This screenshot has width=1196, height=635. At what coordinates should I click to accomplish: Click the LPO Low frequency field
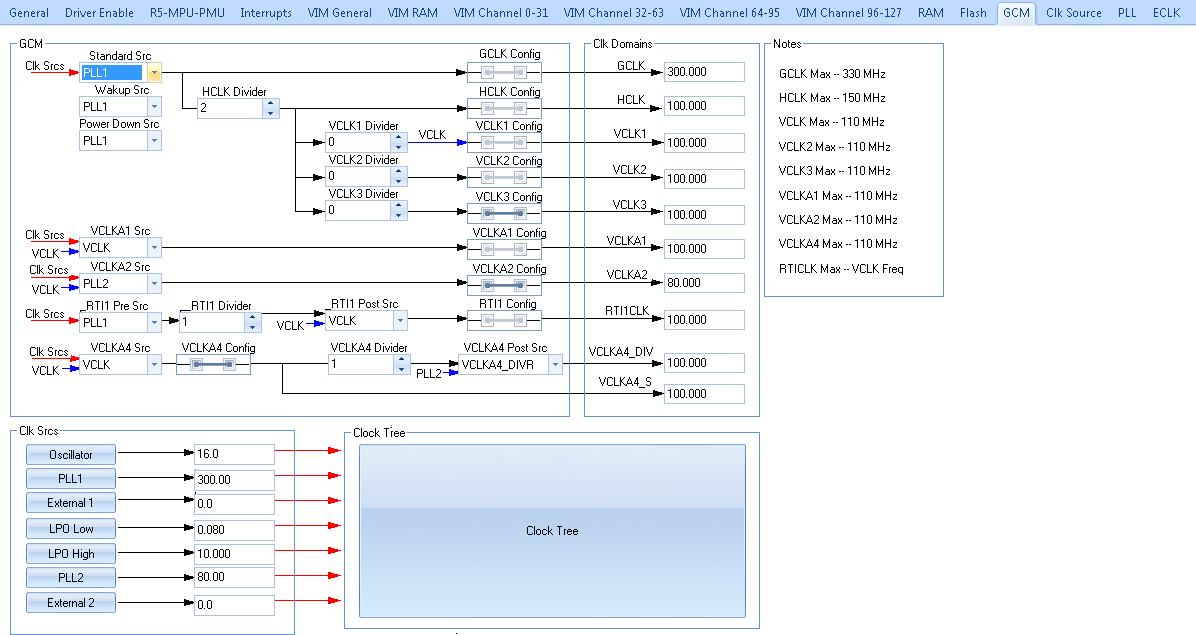(234, 530)
